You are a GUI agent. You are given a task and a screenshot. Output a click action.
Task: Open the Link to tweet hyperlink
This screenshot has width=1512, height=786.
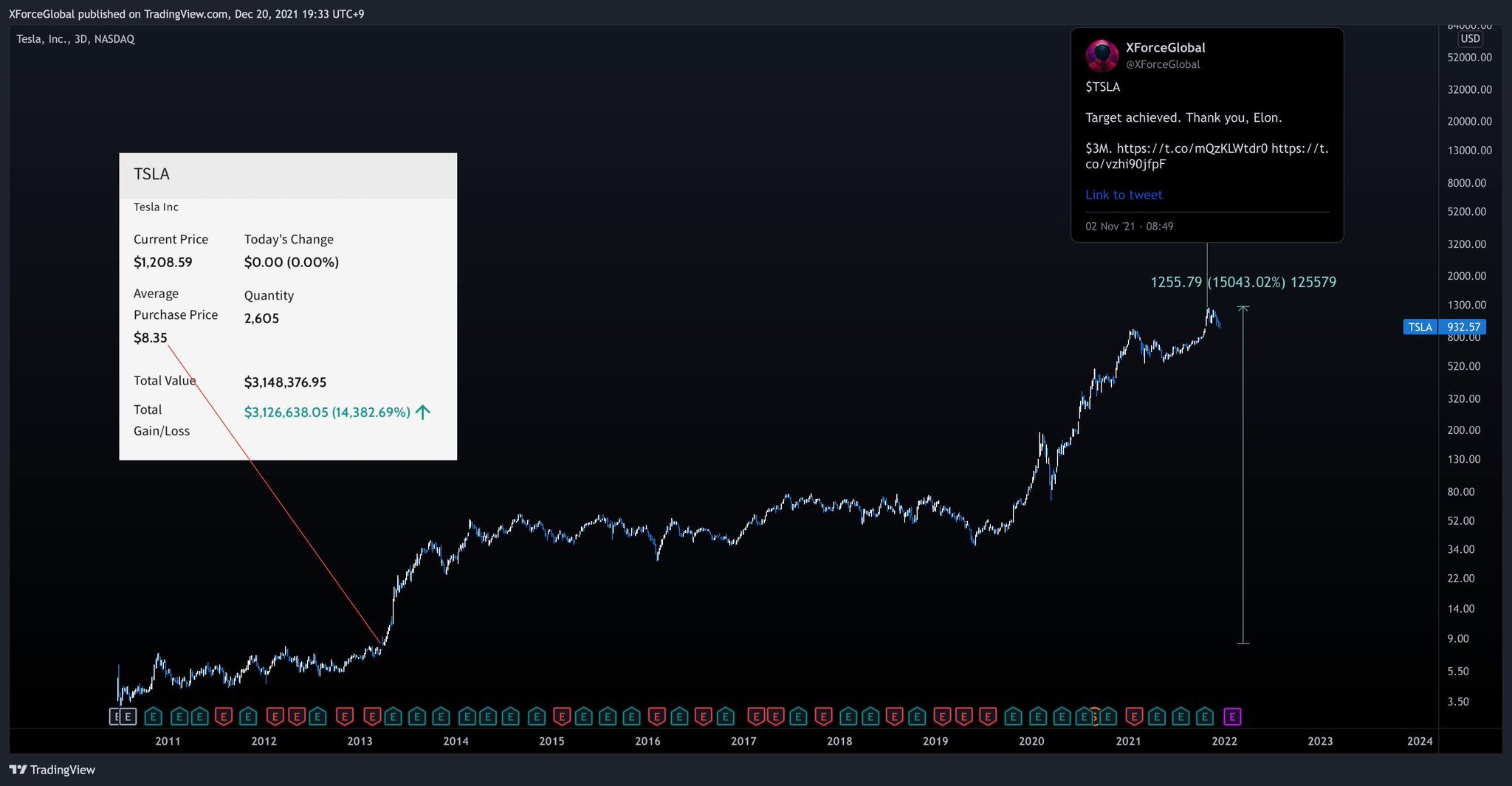pyautogui.click(x=1124, y=194)
